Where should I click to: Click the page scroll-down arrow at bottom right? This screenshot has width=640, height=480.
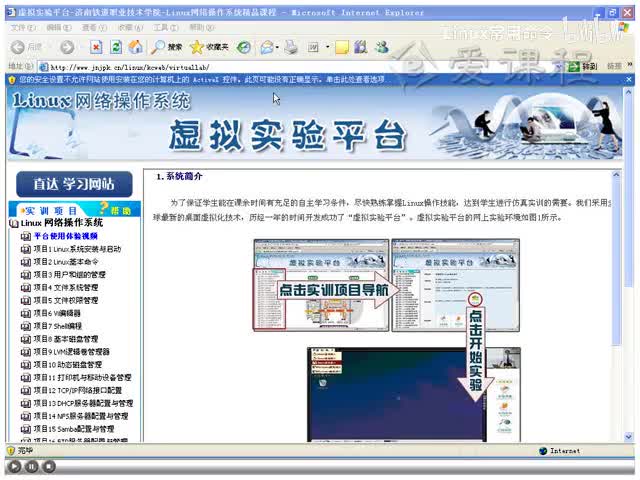pos(629,436)
